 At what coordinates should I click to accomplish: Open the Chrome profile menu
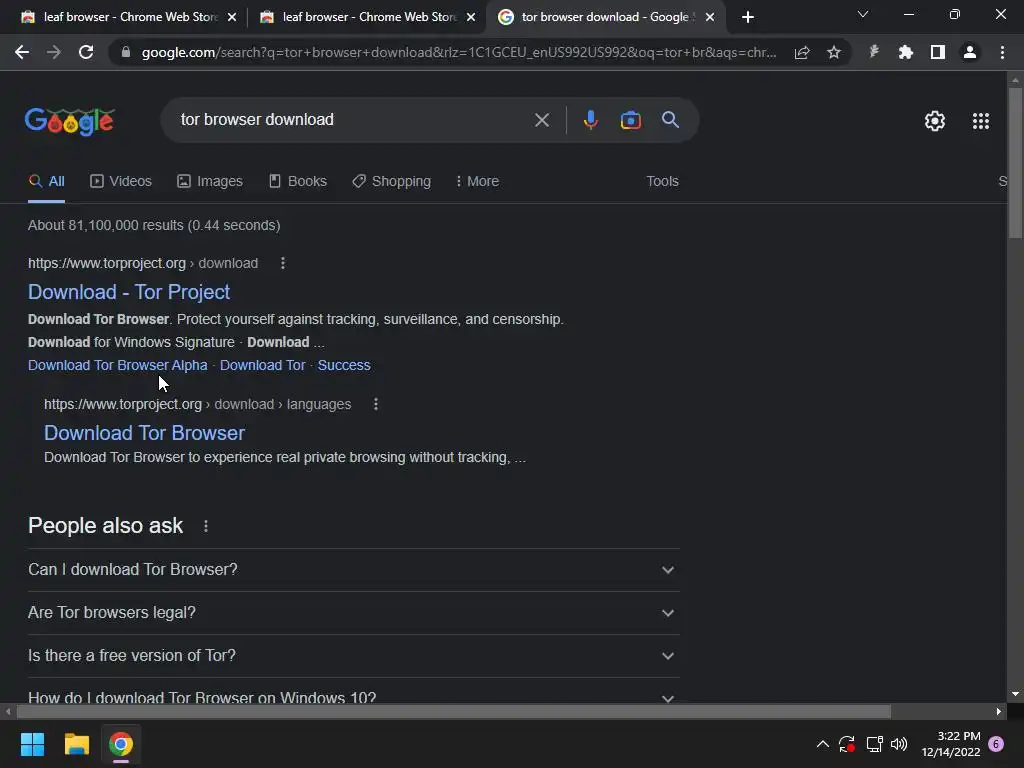tap(970, 52)
